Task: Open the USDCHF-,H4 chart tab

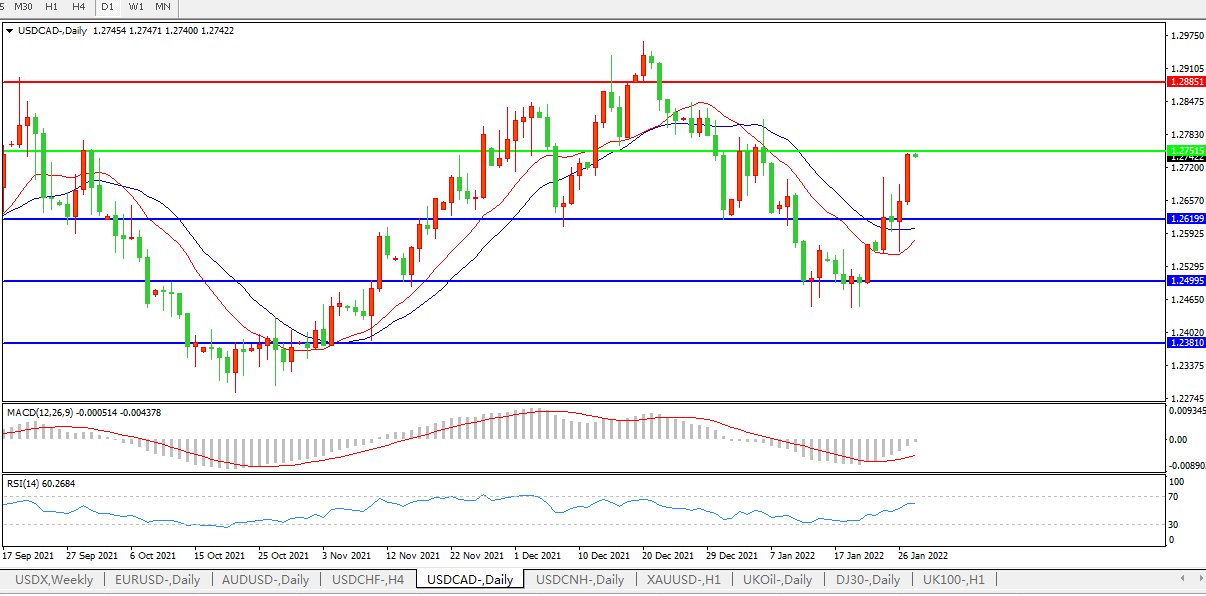Action: tap(368, 580)
